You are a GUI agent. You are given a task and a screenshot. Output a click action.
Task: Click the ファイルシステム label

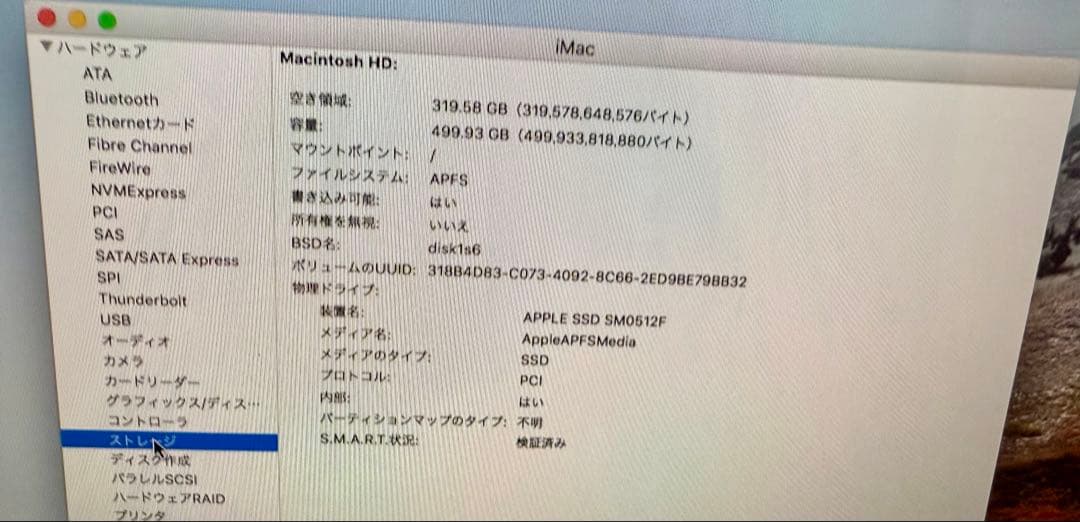[349, 176]
